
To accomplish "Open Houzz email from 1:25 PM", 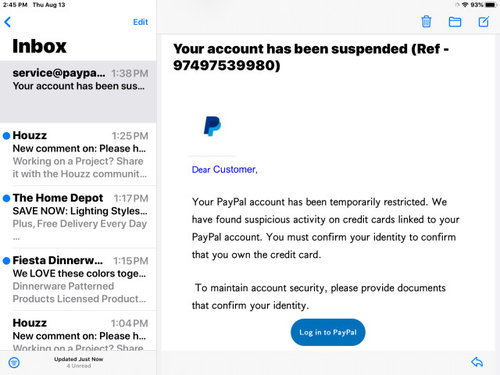I will click(x=78, y=154).
